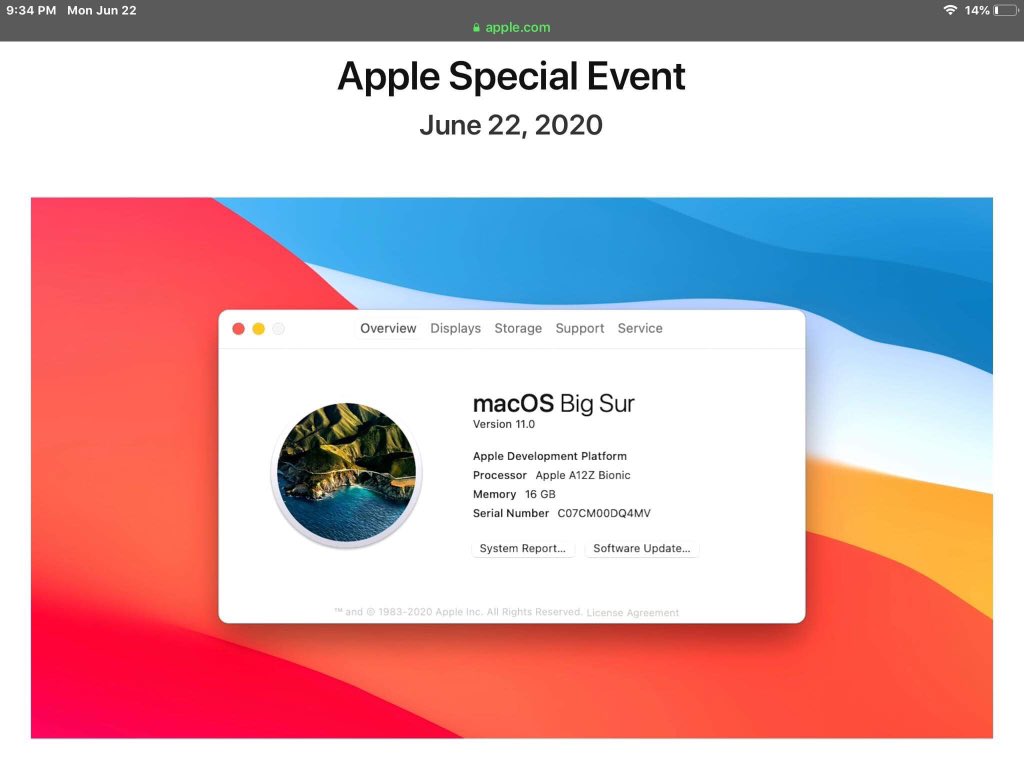The height and width of the screenshot is (768, 1024).
Task: Switch to the Overview tab
Action: point(388,328)
